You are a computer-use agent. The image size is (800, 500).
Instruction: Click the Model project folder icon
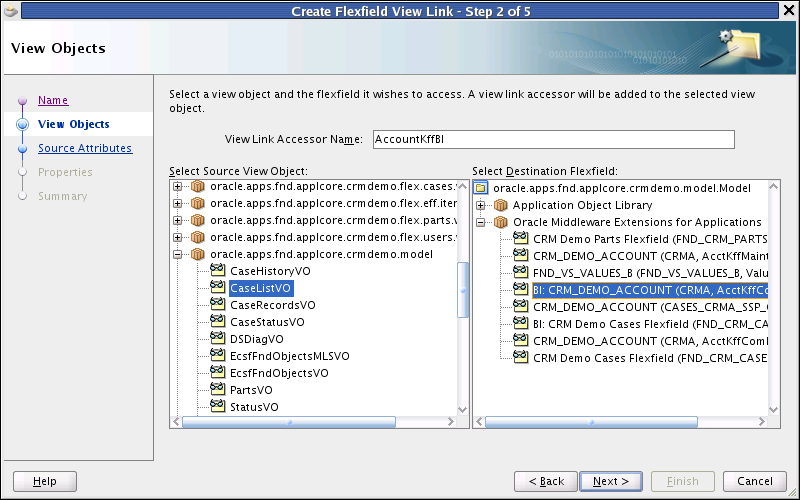tap(480, 188)
